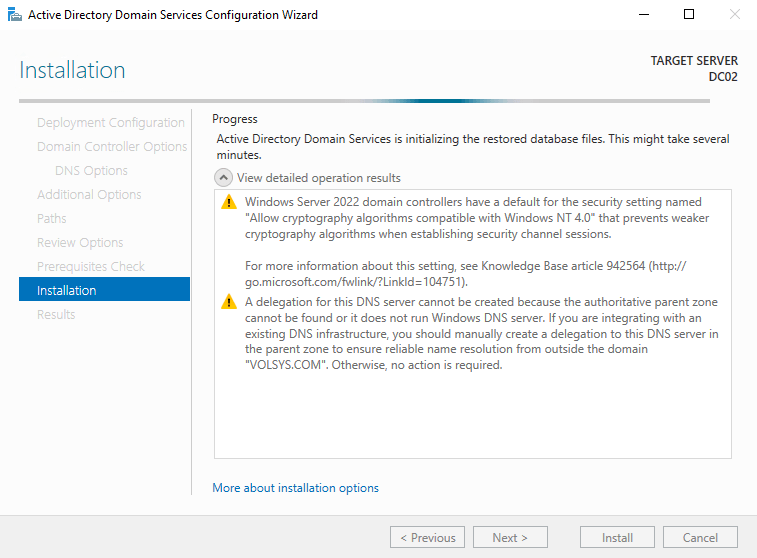
Task: Click the Install button
Action: 617,537
